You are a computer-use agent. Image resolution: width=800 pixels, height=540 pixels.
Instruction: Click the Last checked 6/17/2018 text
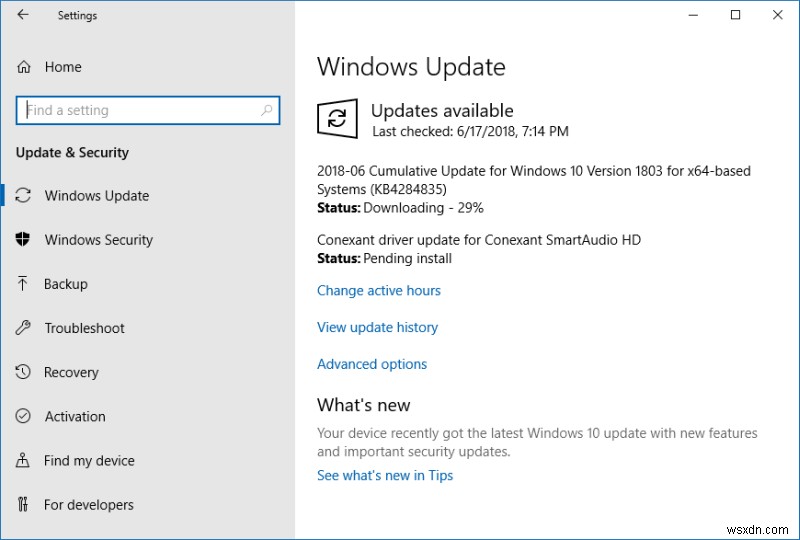tap(470, 132)
